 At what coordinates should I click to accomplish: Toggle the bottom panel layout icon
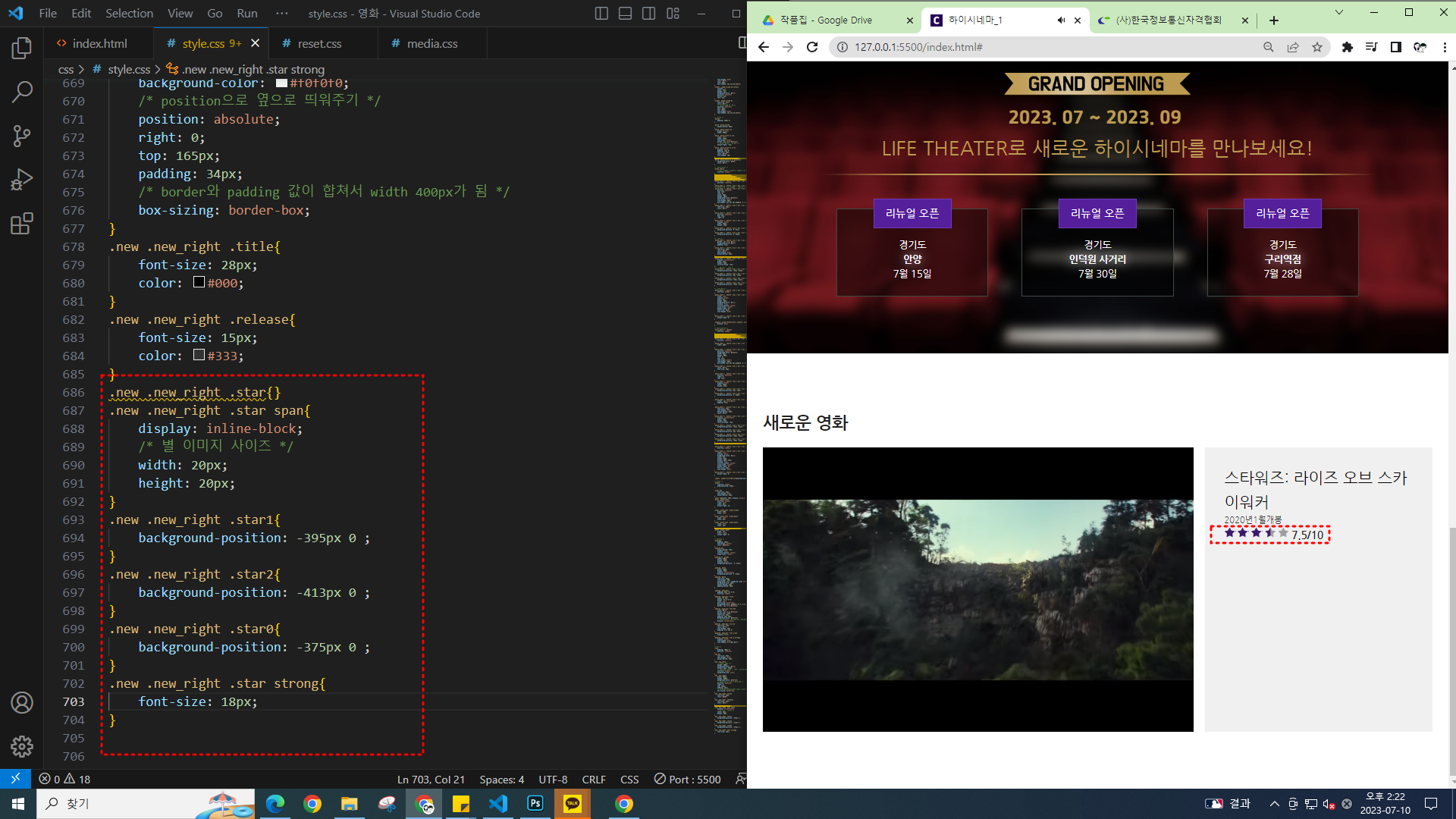[x=625, y=14]
